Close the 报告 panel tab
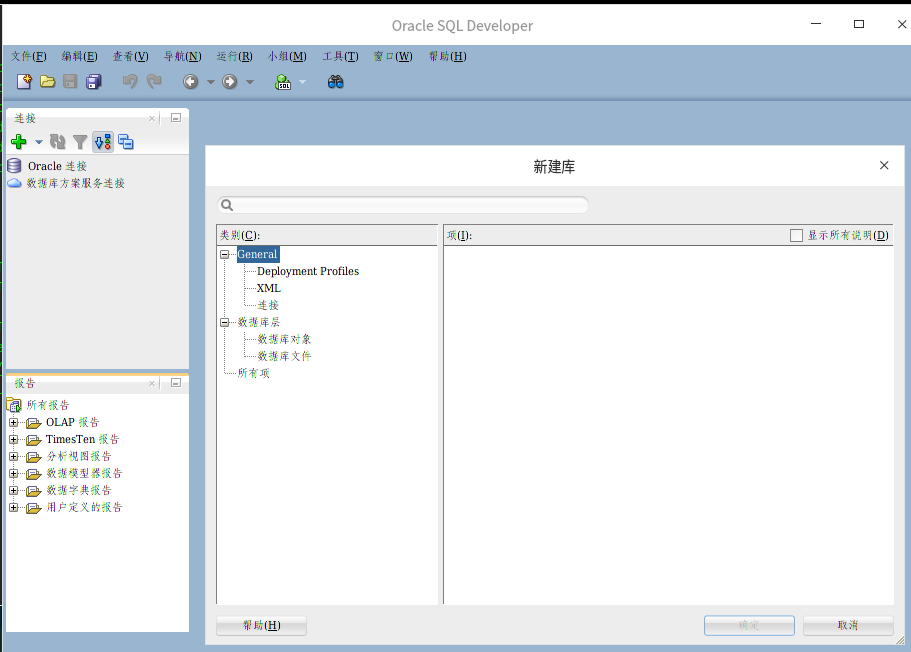Screen dimensions: 911x652 tap(152, 384)
